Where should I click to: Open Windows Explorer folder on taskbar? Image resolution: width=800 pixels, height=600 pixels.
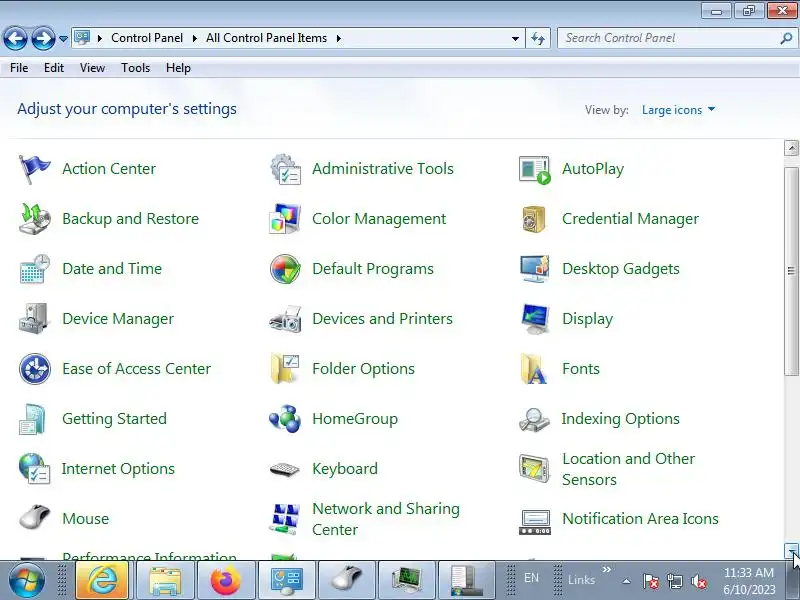tap(165, 580)
